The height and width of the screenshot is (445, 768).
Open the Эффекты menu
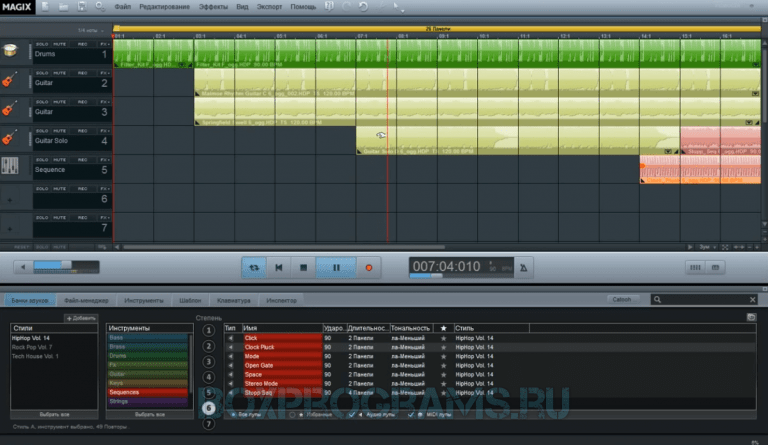(x=212, y=6)
